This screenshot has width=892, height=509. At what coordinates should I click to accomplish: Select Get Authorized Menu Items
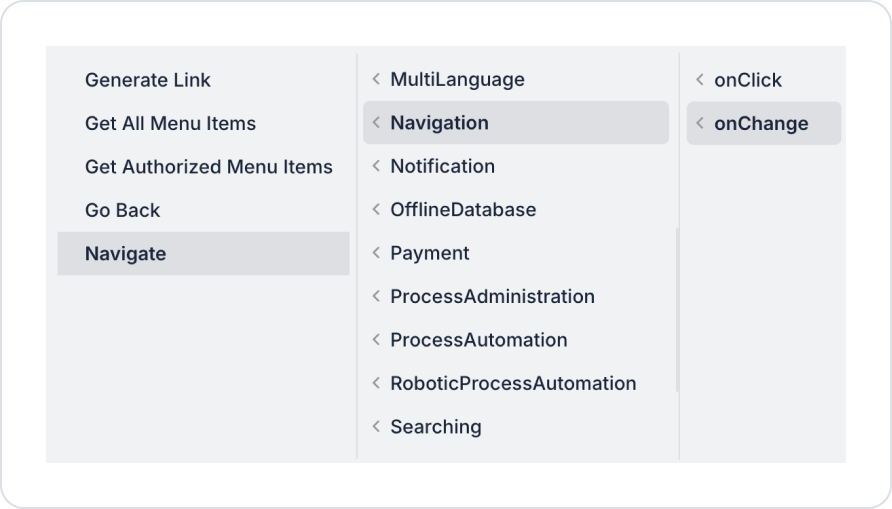pos(208,167)
